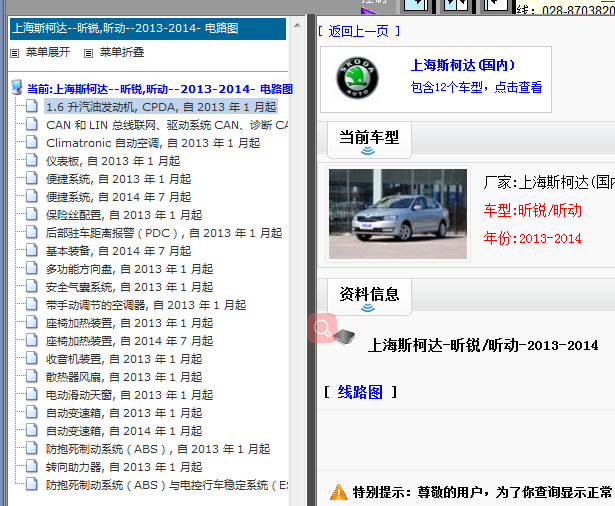Collapse all menus via 菜单折叠
615x506 pixels.
(122, 52)
